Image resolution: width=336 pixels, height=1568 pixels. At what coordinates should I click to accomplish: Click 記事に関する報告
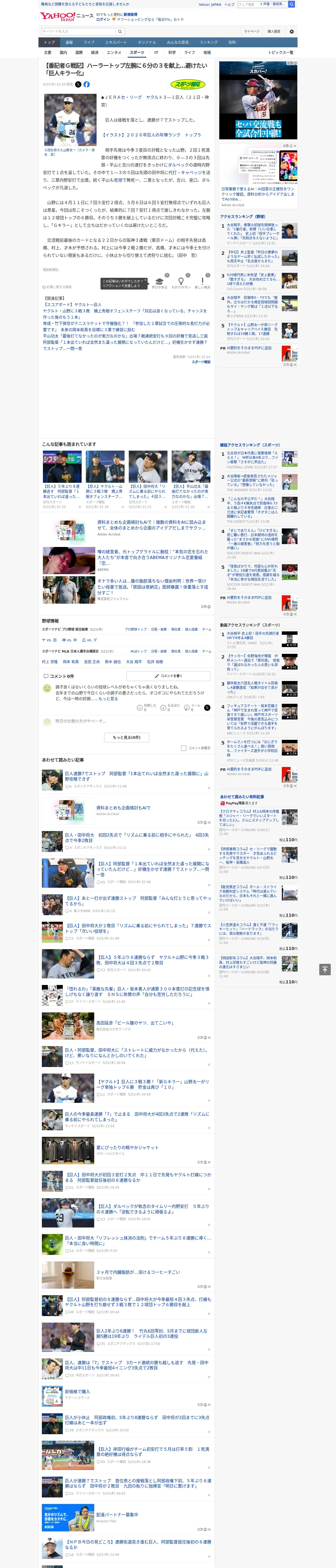coord(58,287)
